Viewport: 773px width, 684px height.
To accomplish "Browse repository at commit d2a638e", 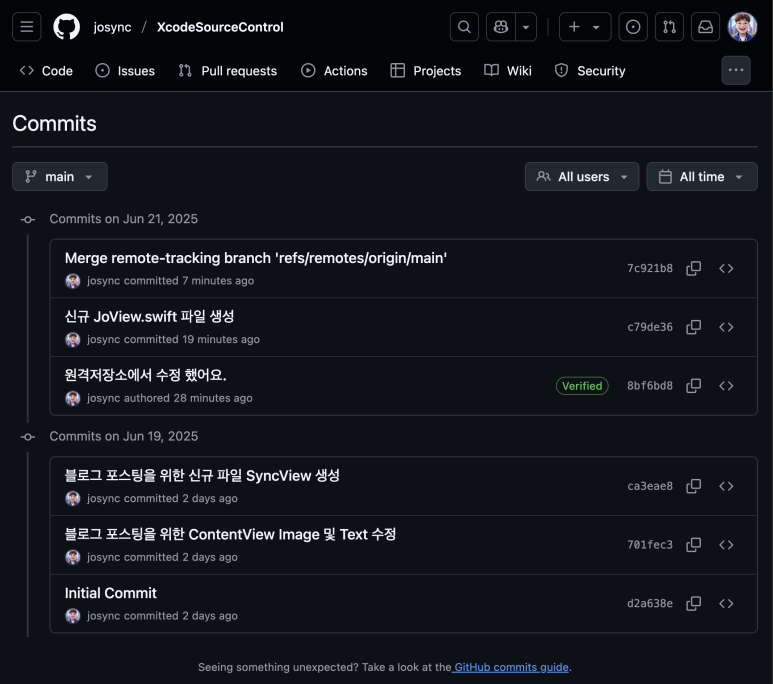I will 726,604.
